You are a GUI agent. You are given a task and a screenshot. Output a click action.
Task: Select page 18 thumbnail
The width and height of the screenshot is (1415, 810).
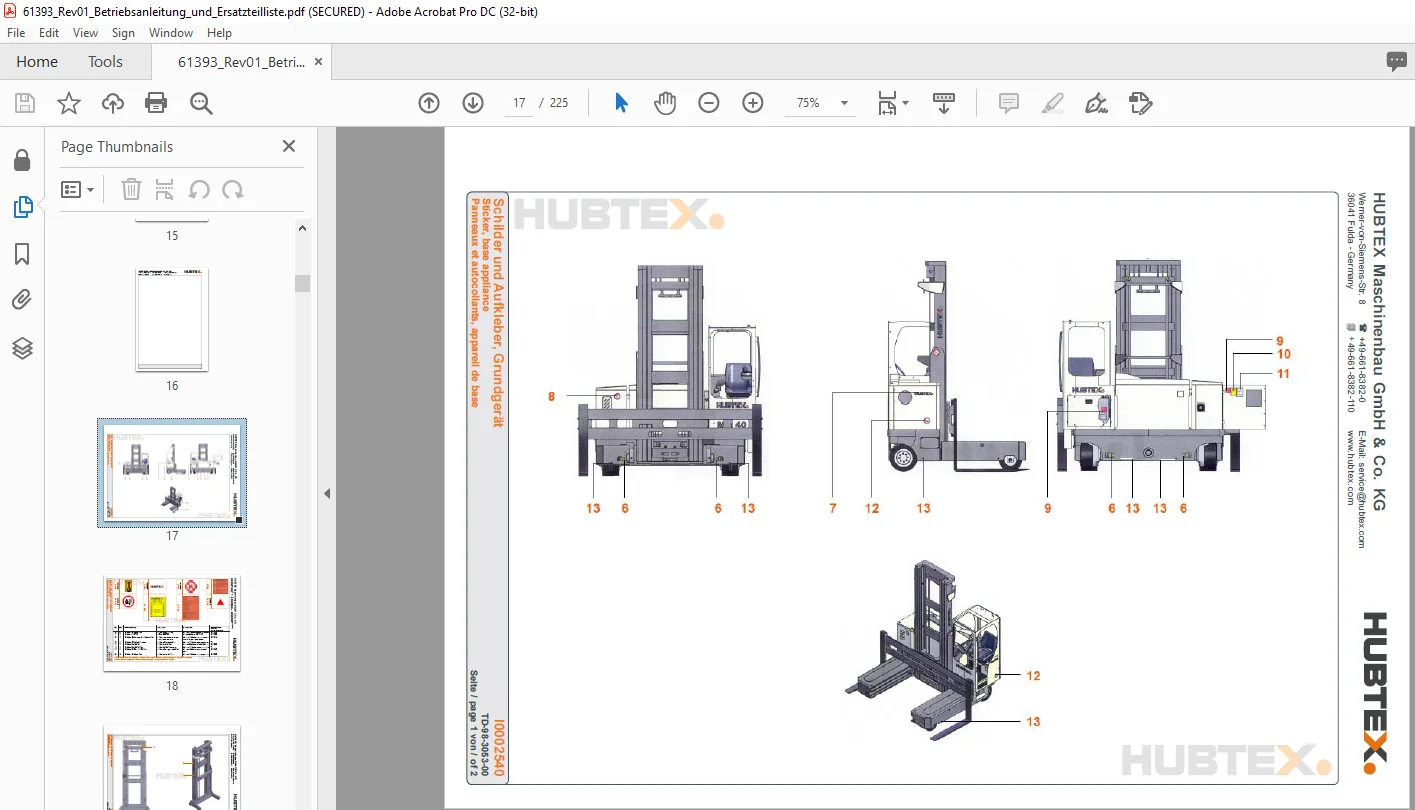tap(172, 623)
